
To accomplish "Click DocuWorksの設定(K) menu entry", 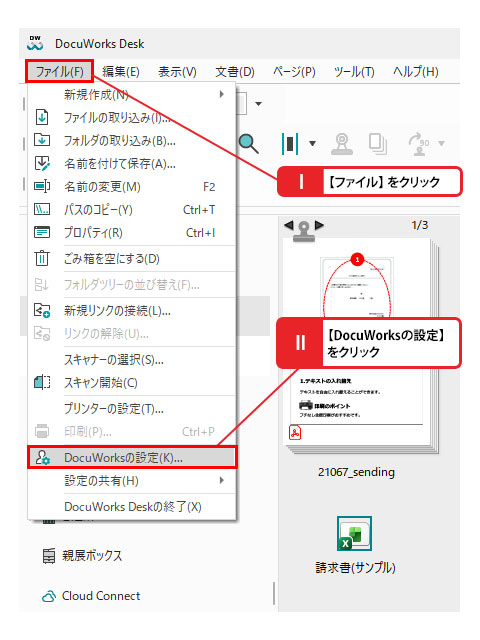I will coord(131,458).
